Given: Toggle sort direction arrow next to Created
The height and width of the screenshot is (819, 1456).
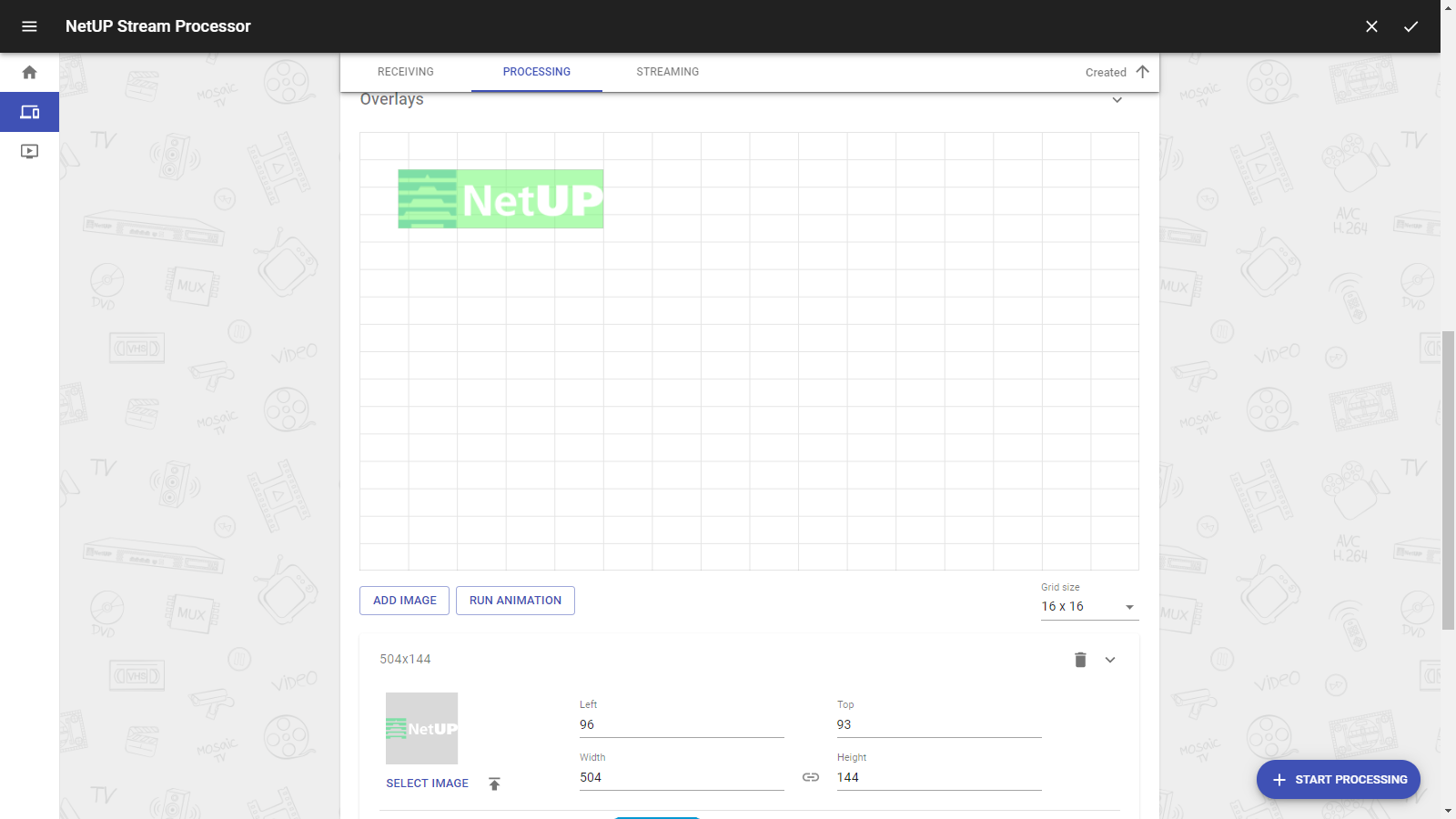Looking at the screenshot, I should (x=1143, y=72).
